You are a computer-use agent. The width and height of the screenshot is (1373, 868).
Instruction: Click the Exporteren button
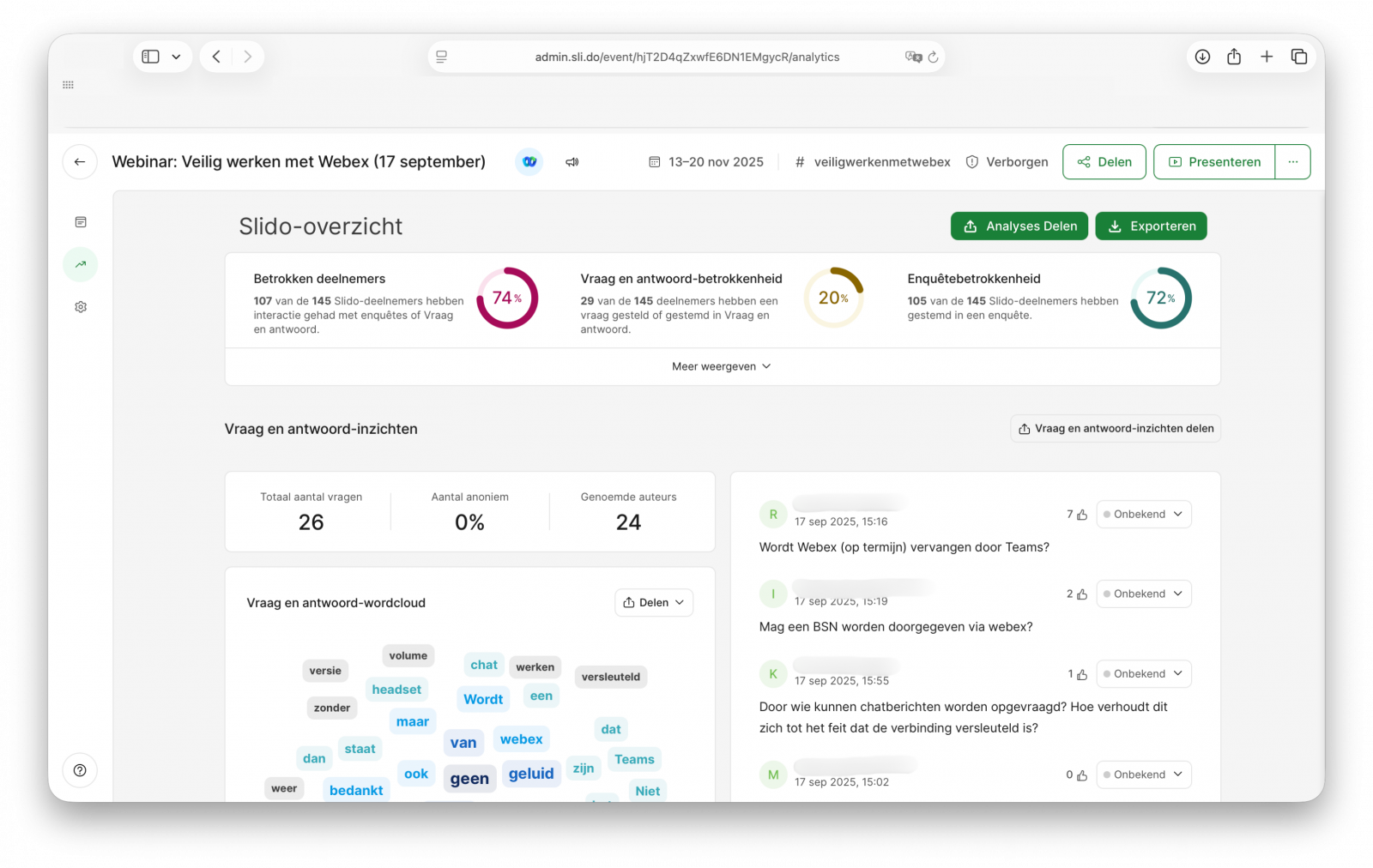click(x=1151, y=226)
